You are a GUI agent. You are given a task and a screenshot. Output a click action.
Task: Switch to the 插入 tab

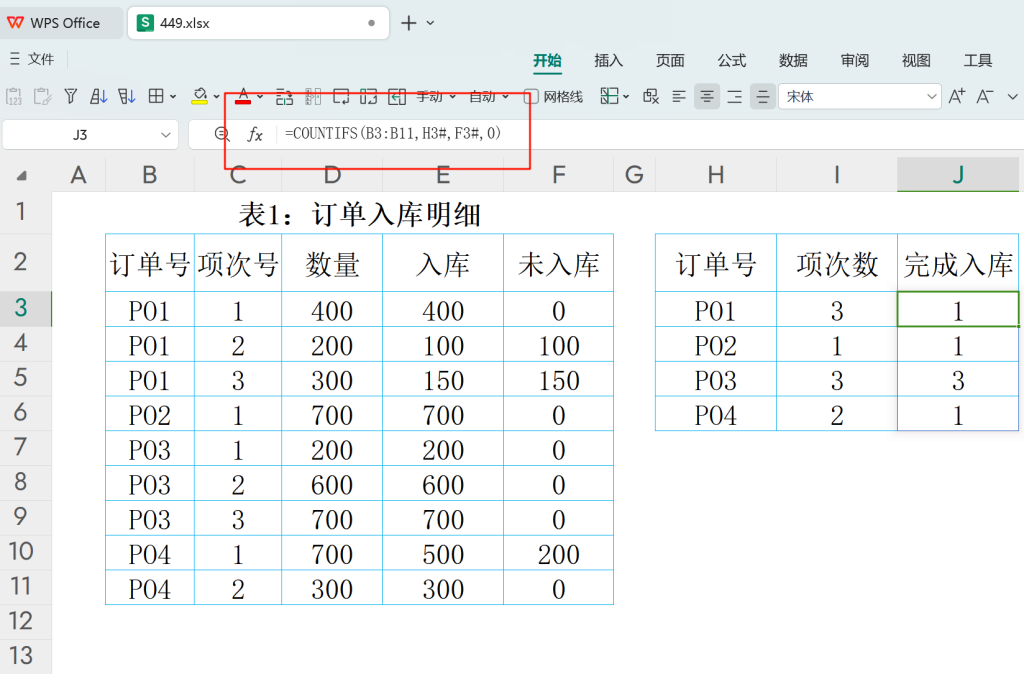pos(609,61)
